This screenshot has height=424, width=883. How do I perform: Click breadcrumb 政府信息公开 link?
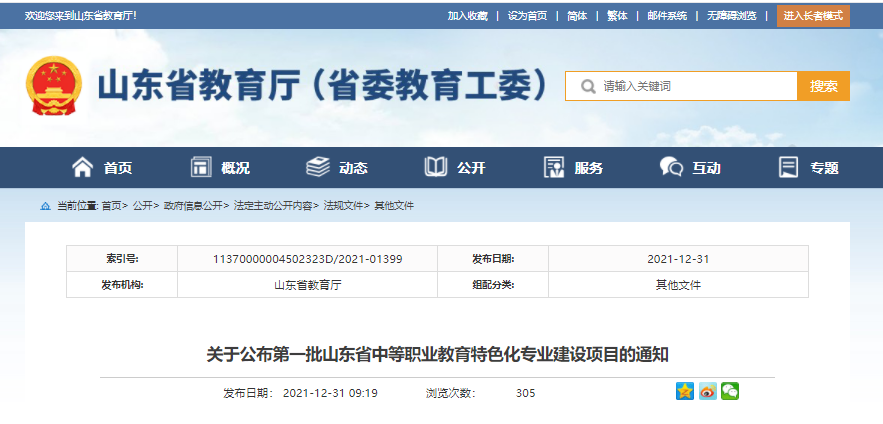(193, 206)
